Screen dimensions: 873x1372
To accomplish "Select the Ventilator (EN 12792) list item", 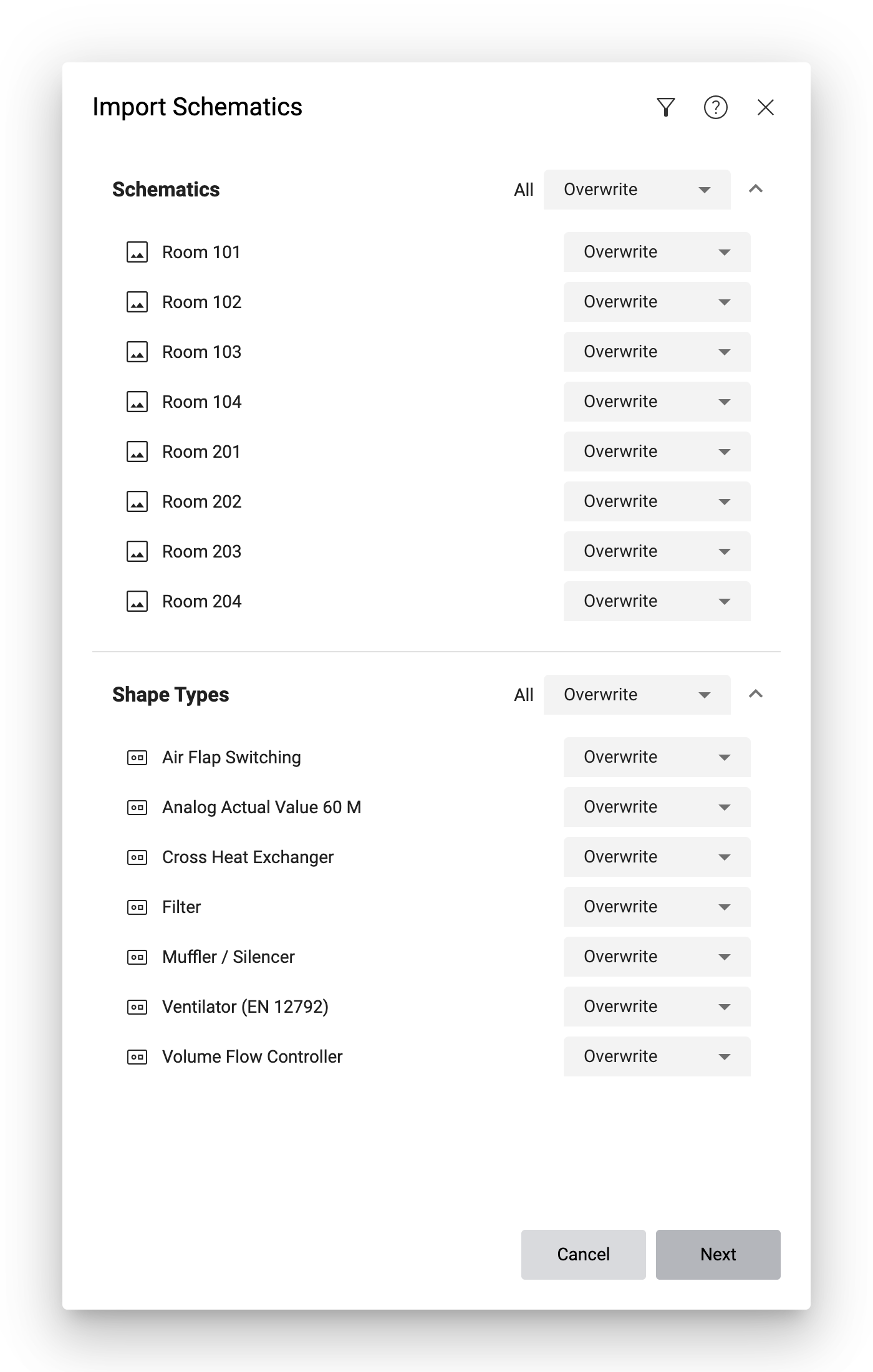I will coord(245,1007).
